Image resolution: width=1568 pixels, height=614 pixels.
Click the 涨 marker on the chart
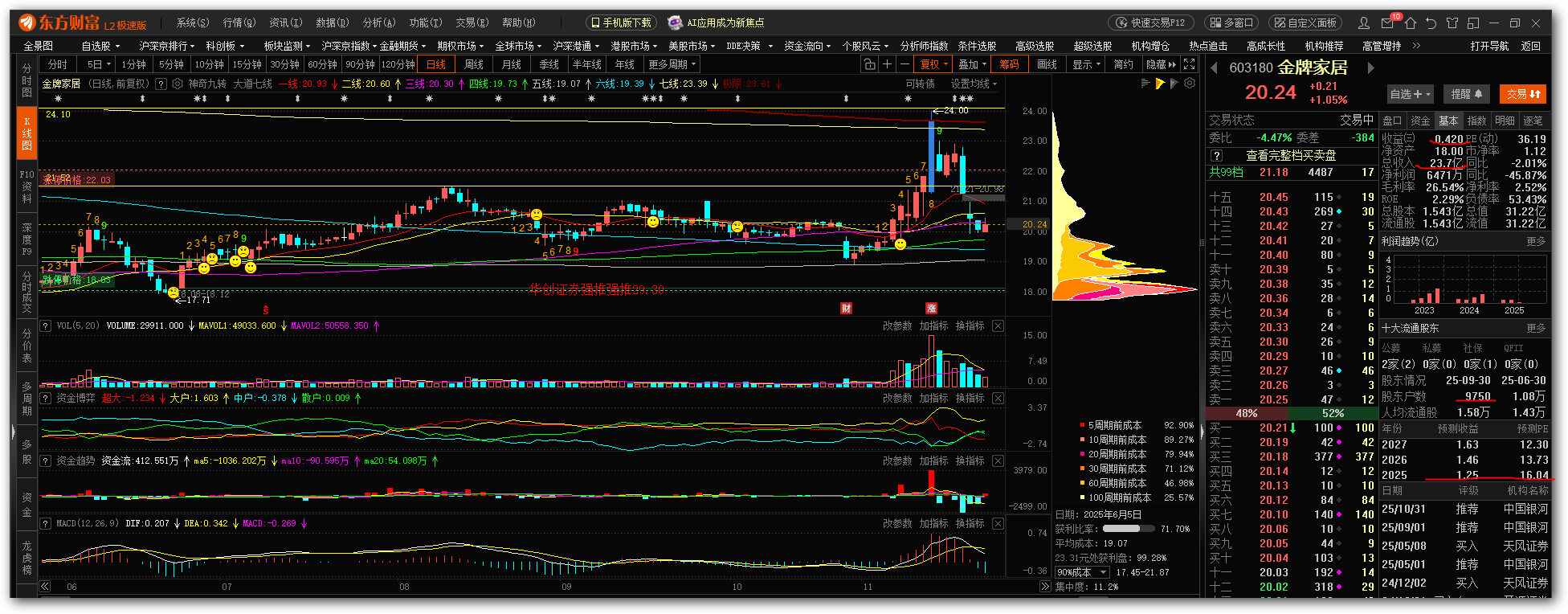[x=931, y=309]
